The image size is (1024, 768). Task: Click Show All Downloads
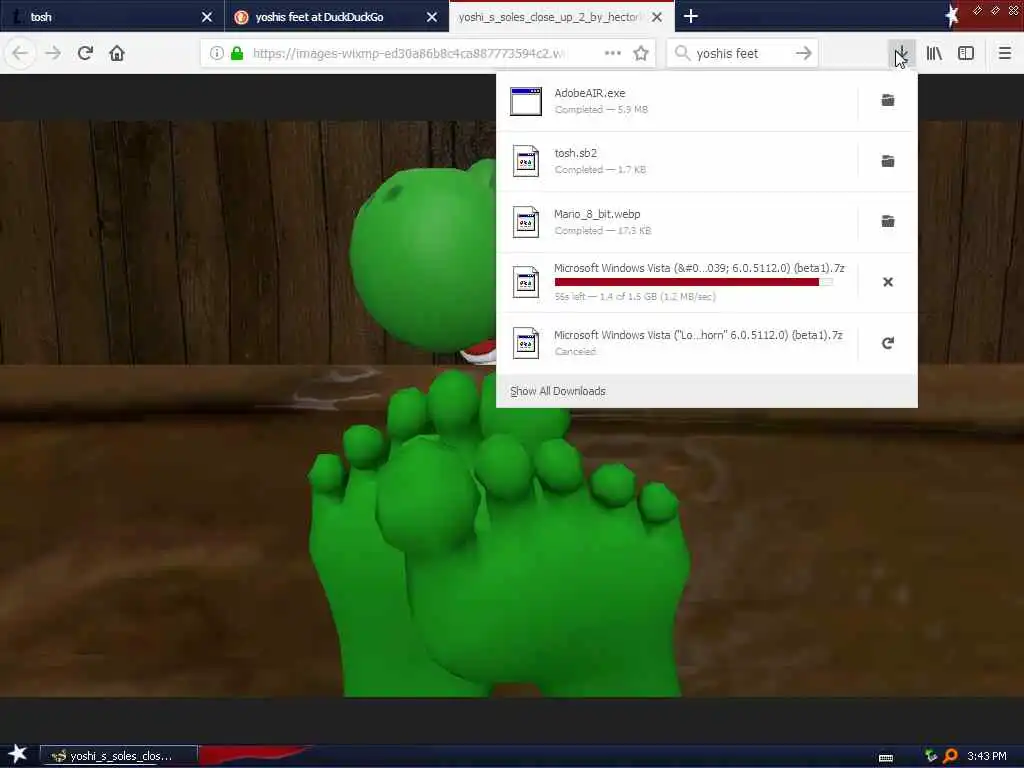coord(558,391)
